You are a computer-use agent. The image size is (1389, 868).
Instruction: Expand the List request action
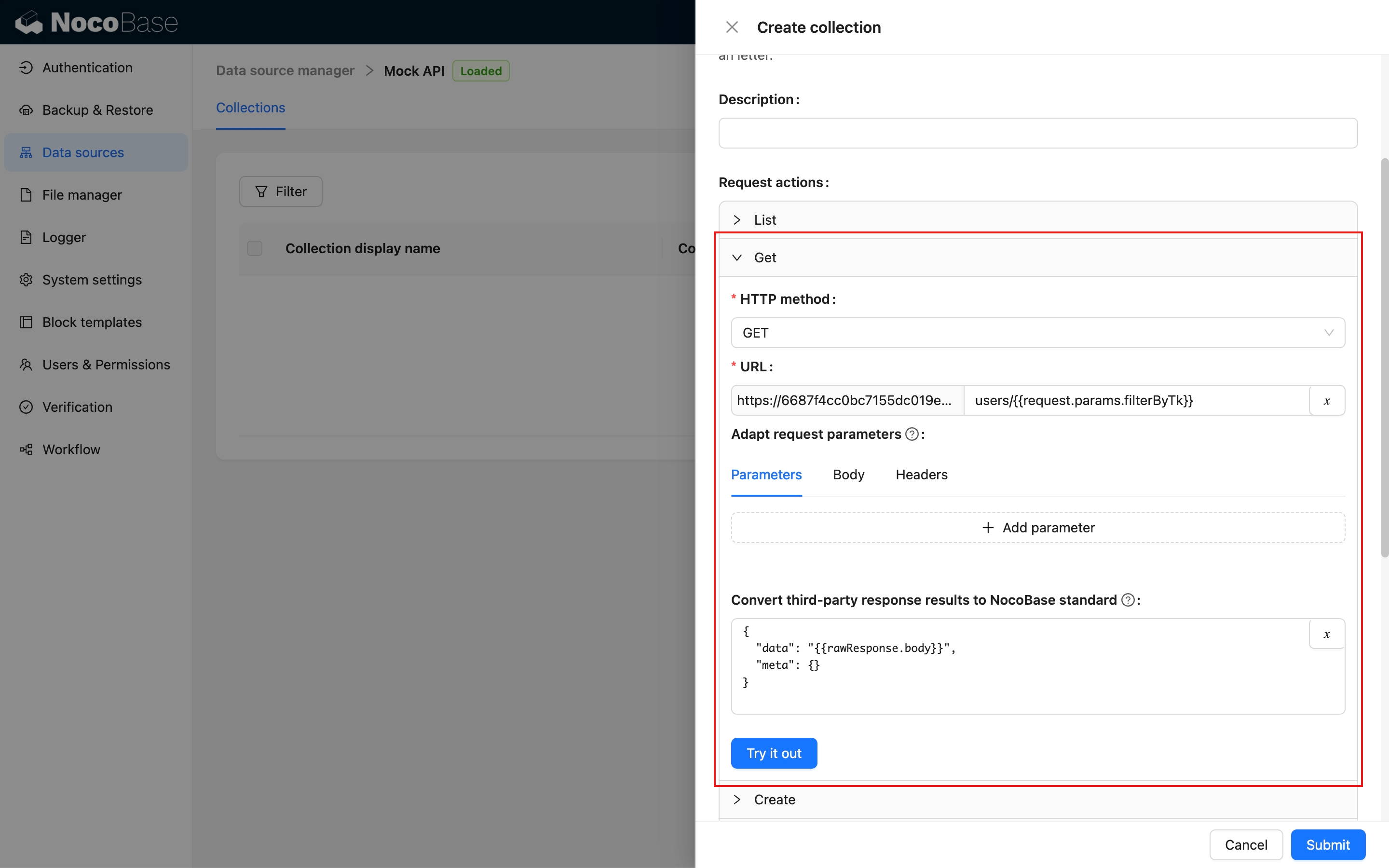click(765, 220)
